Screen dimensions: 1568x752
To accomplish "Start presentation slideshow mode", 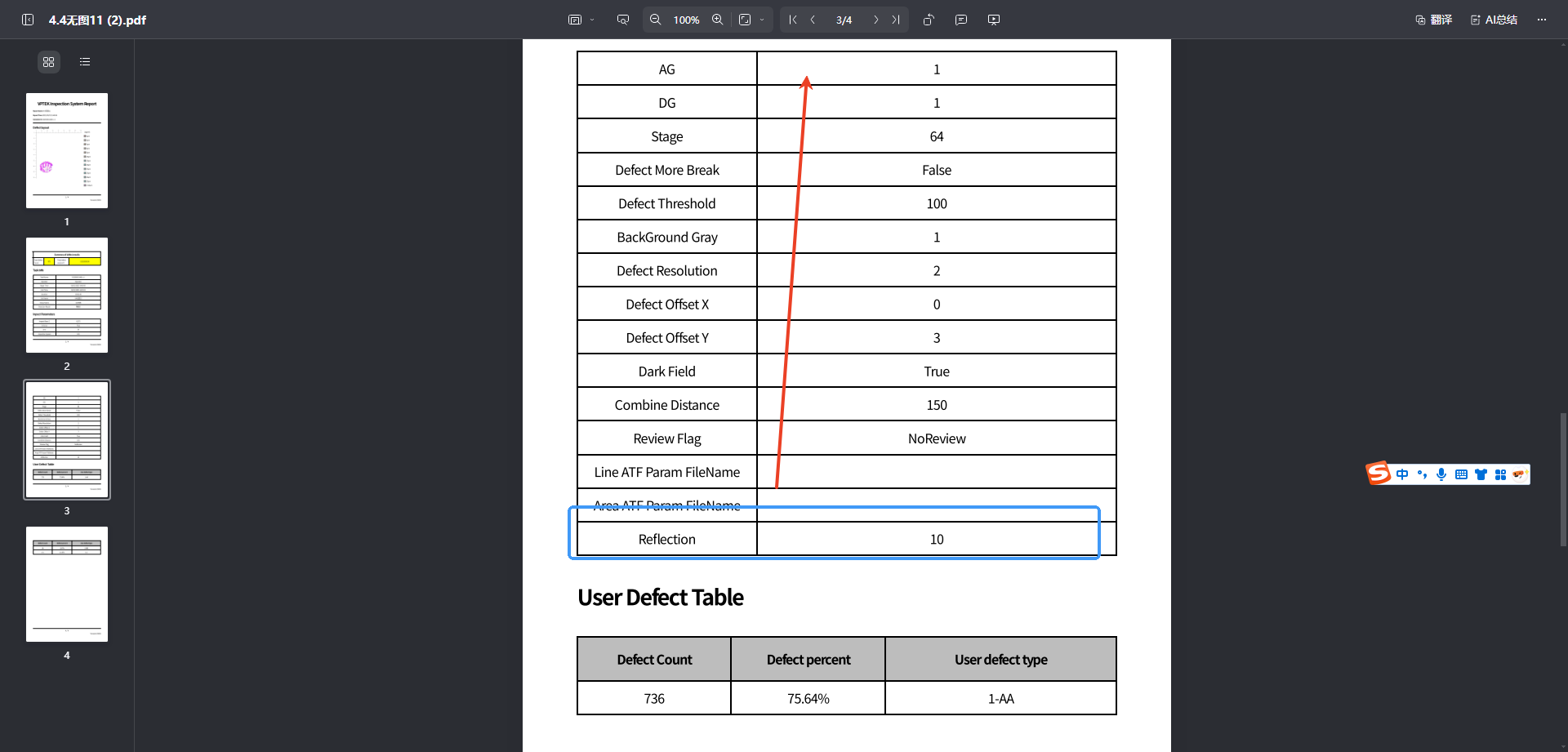I will coord(994,20).
